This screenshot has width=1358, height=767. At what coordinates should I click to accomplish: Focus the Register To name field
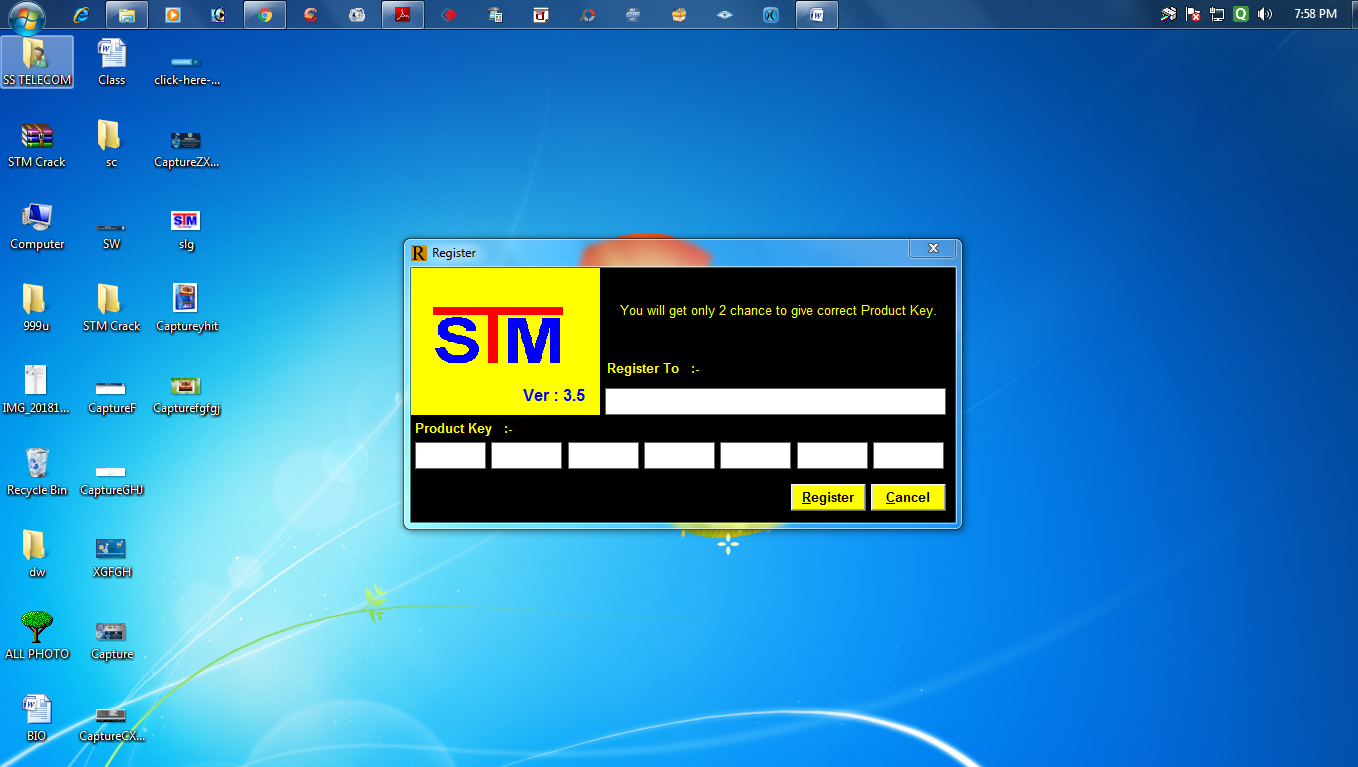[x=775, y=401]
